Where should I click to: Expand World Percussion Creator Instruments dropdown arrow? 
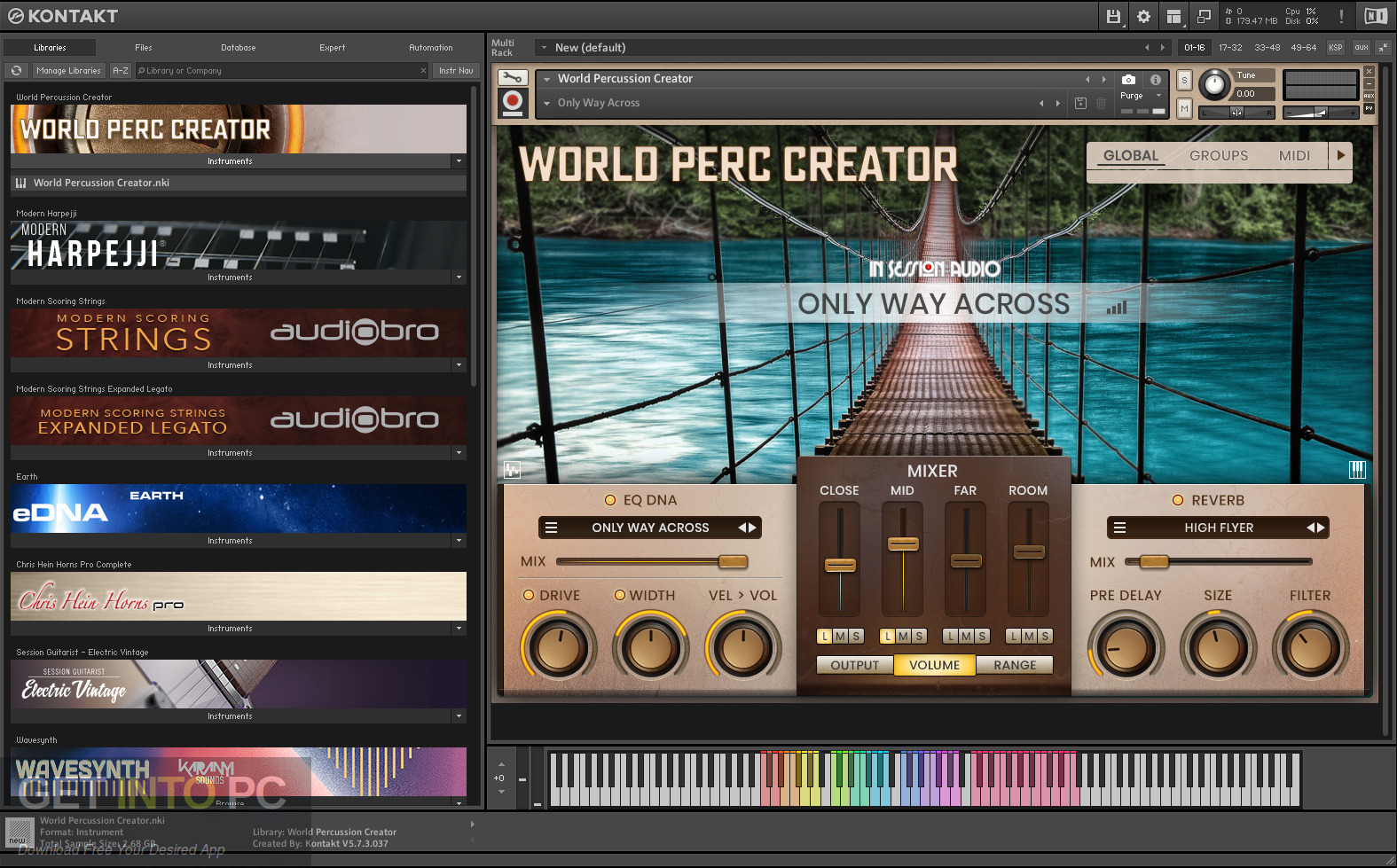459,161
